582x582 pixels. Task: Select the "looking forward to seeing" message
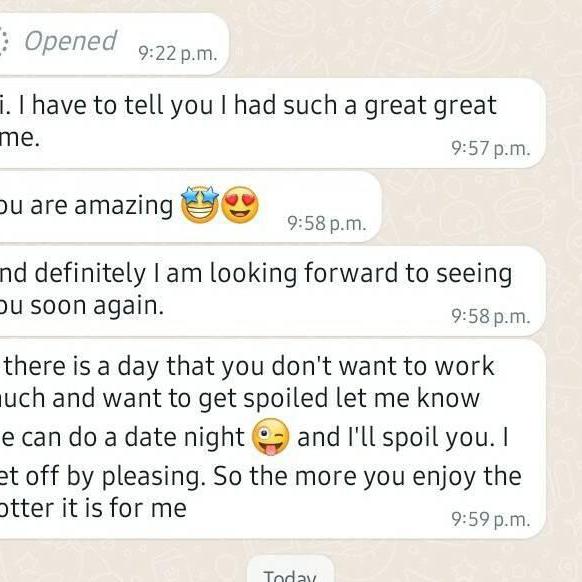[272, 291]
